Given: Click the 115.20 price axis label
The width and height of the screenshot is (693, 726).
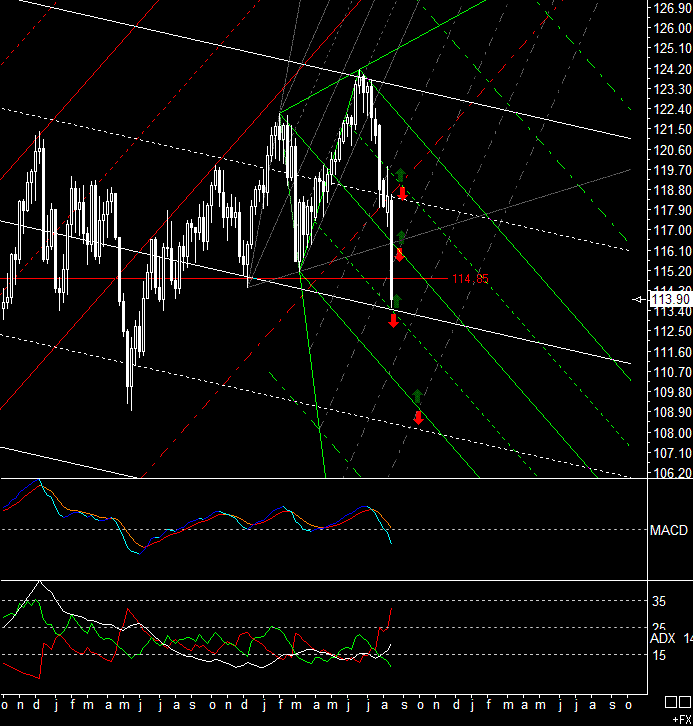Looking at the screenshot, I should point(672,271).
